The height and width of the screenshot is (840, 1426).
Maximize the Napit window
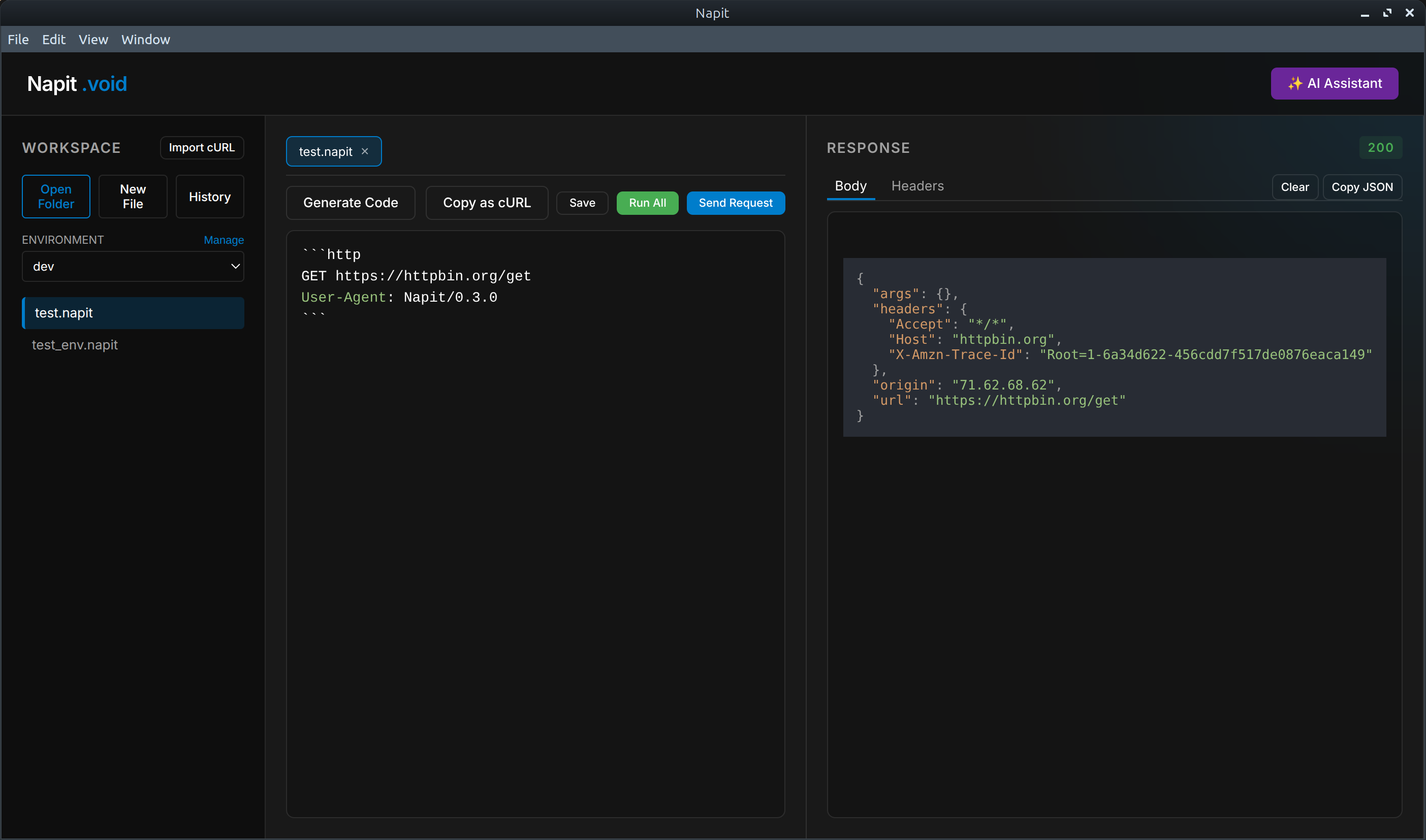[x=1387, y=13]
